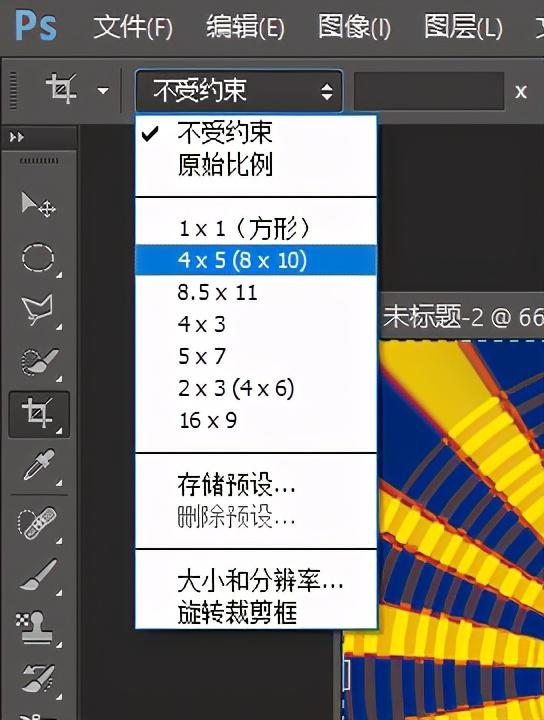Click the crop tool preset icon in options bar

pyautogui.click(x=62, y=88)
